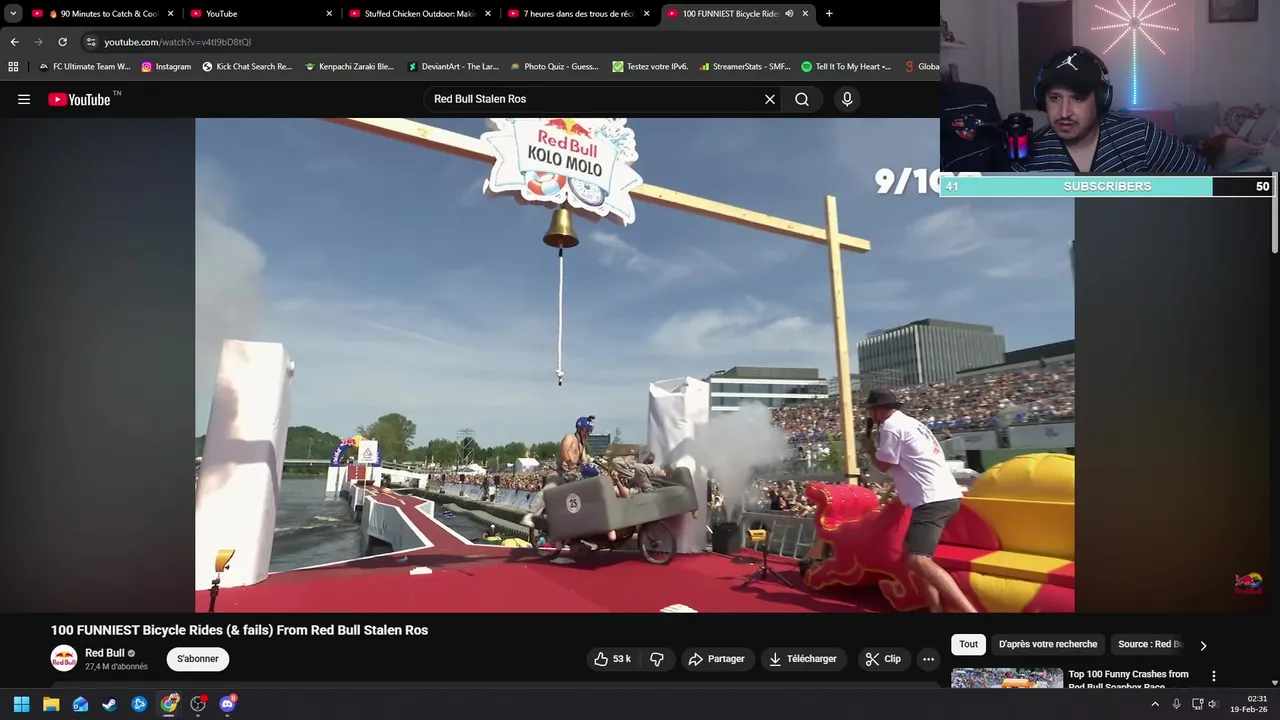The width and height of the screenshot is (1280, 720).
Task: Open 'Kenpachi Zaraki Ble...' bookmark
Action: click(350, 66)
